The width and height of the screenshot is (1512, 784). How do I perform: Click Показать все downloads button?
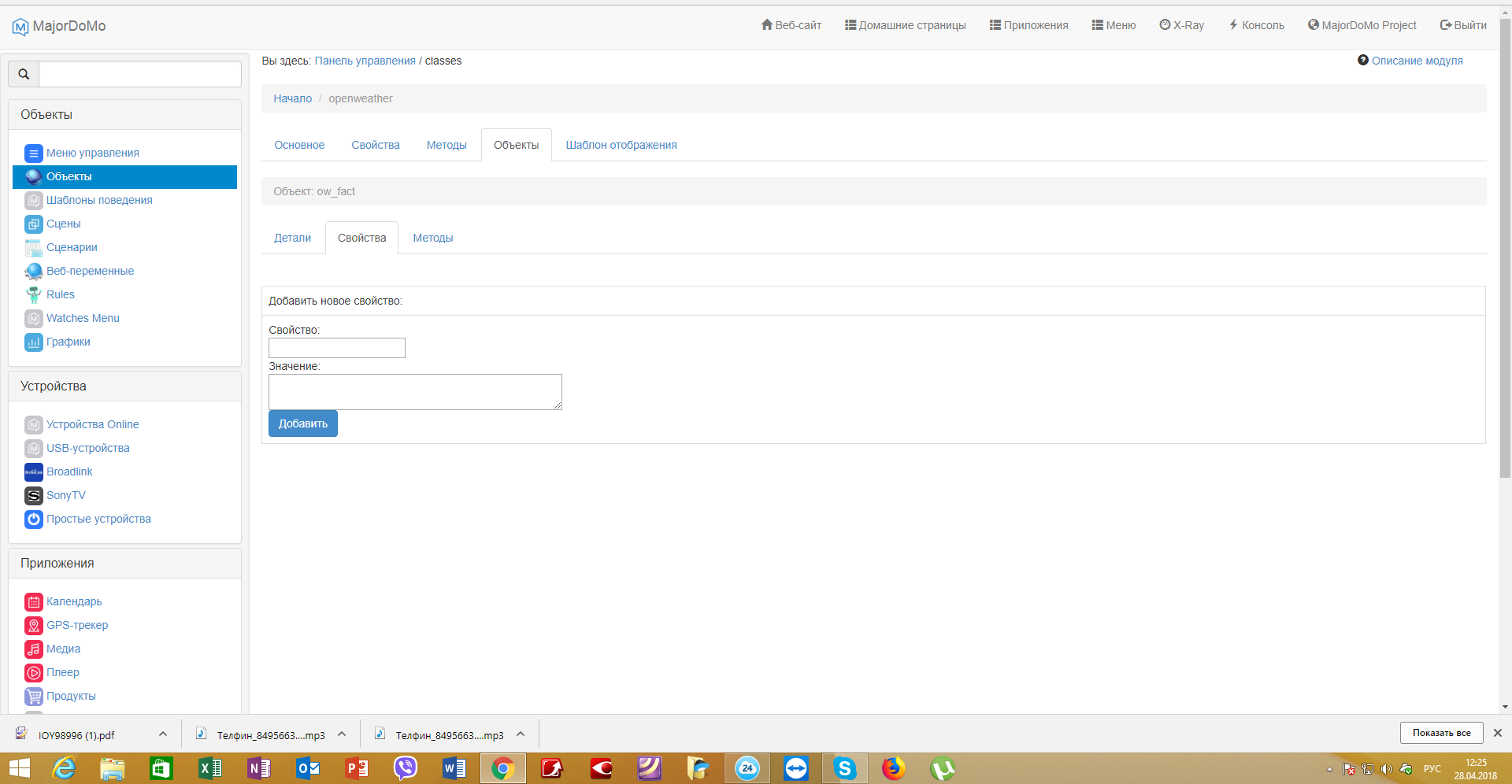point(1442,733)
